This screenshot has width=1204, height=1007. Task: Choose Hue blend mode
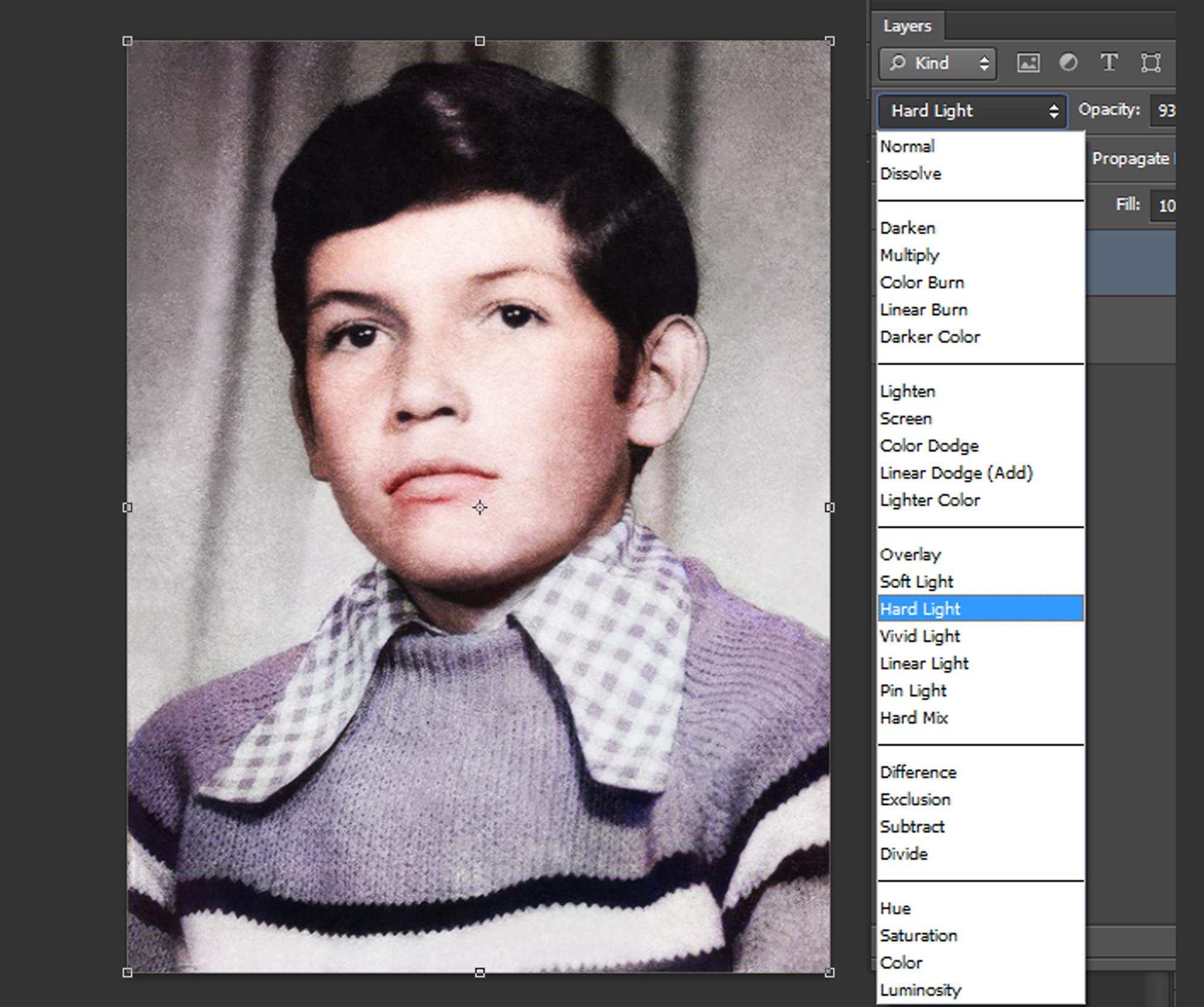click(x=981, y=908)
